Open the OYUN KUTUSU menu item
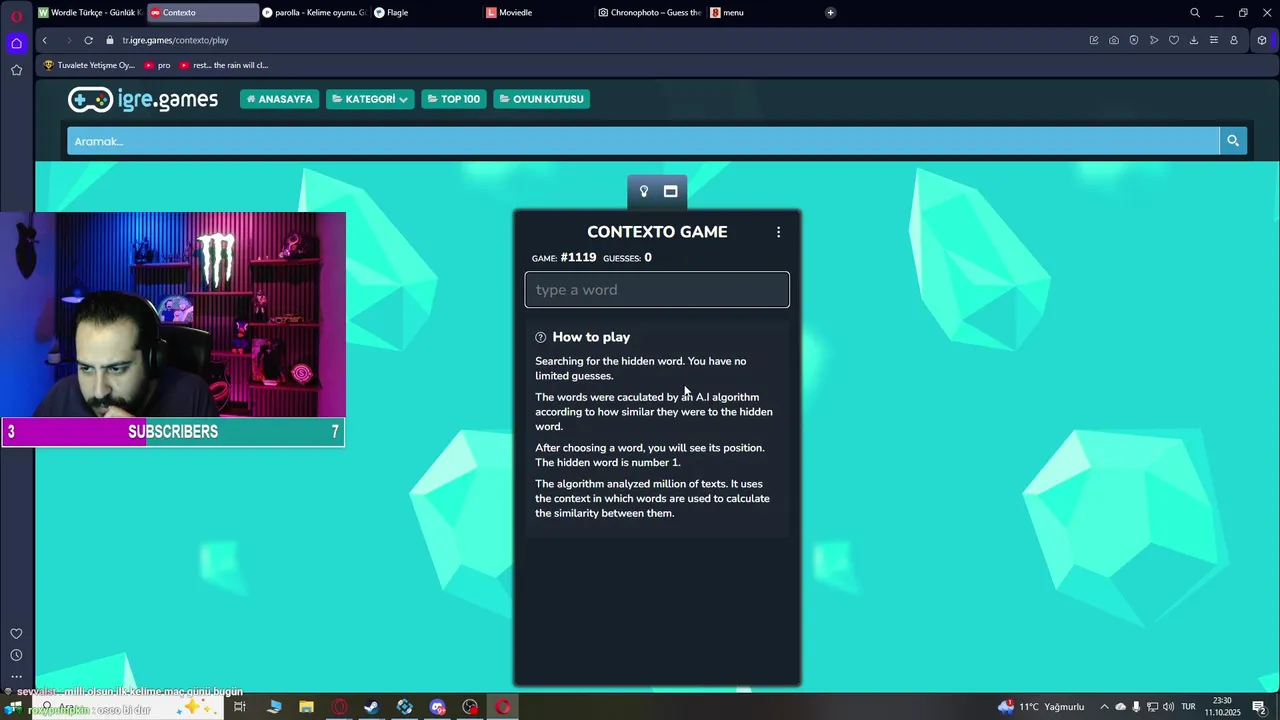 pos(541,99)
